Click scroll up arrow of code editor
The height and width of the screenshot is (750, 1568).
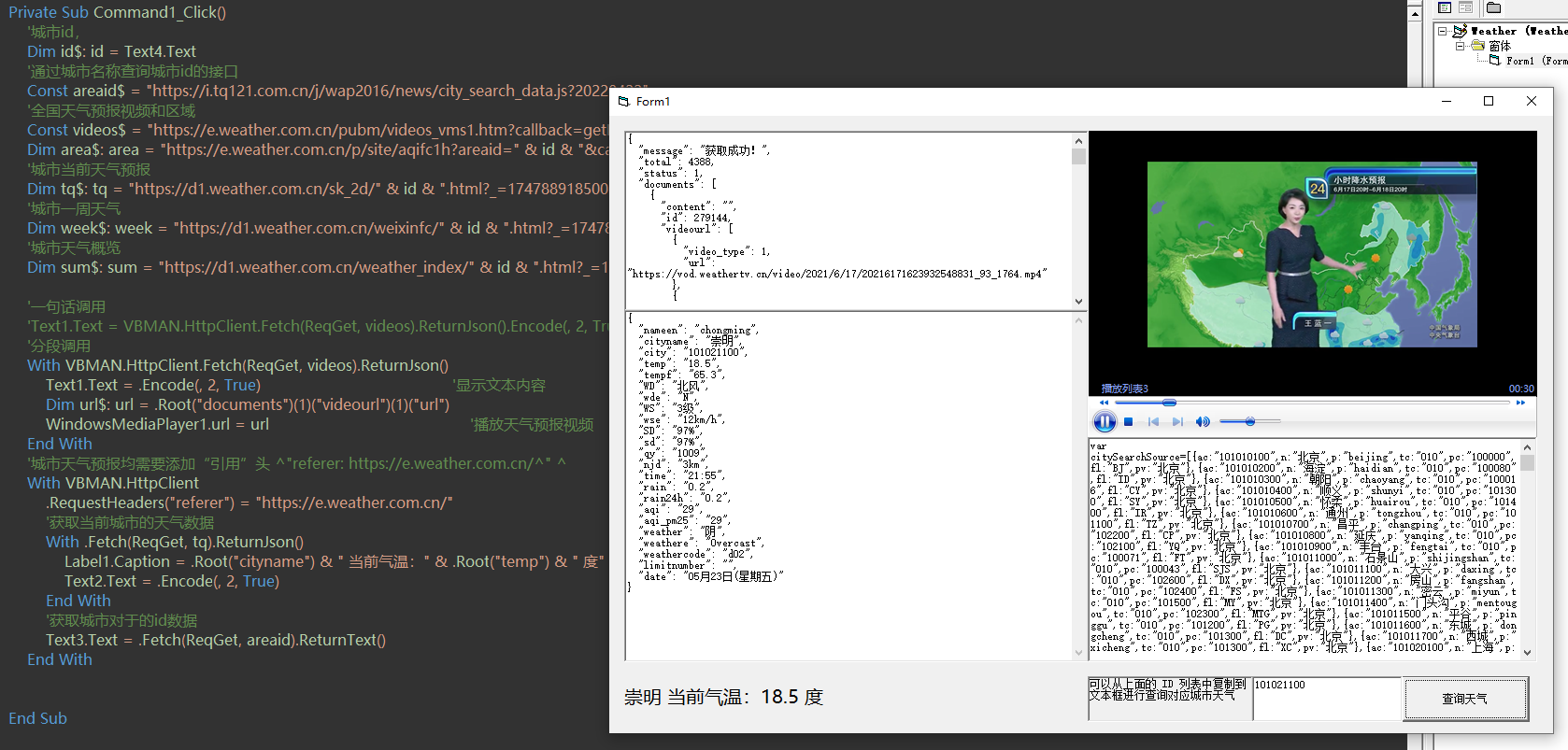(x=1415, y=13)
